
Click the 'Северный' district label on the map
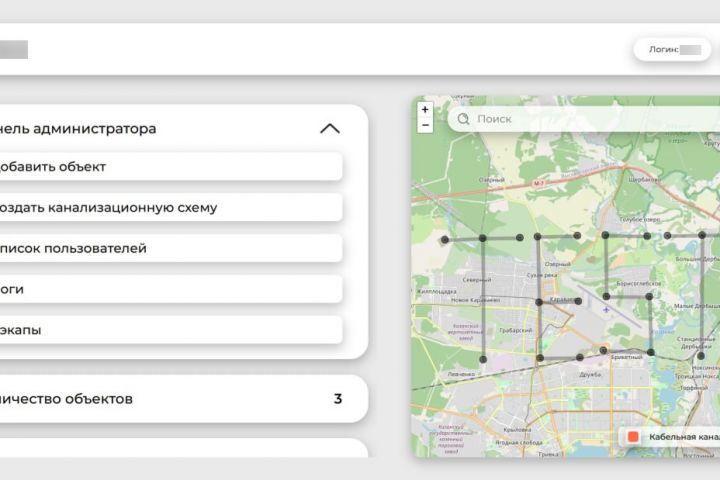477,280
